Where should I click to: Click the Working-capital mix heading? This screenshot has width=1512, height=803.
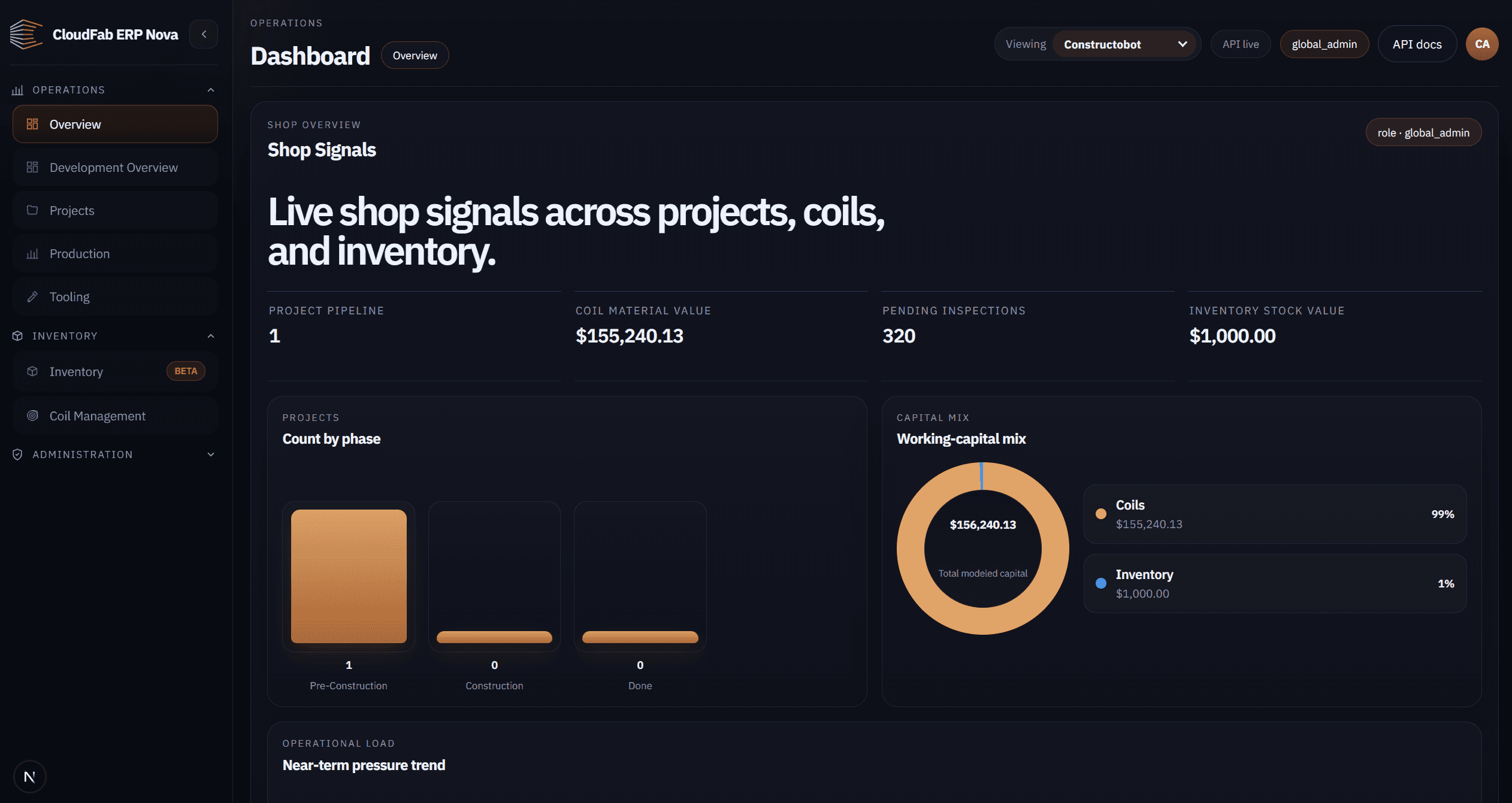tap(961, 439)
